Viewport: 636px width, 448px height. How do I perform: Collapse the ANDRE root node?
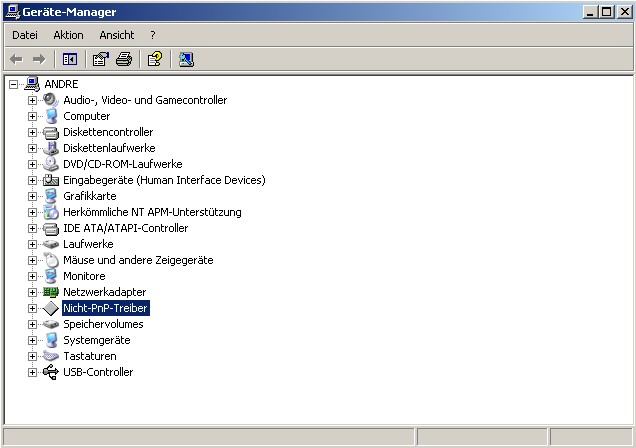click(x=13, y=84)
